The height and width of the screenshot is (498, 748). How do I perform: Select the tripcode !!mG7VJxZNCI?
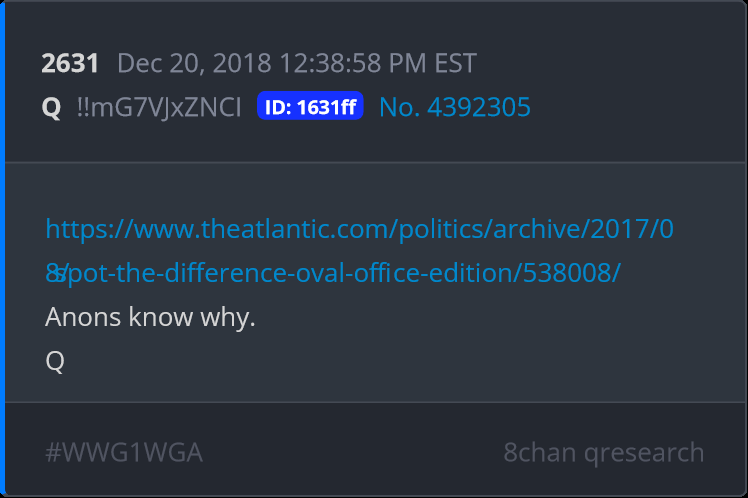tap(159, 107)
